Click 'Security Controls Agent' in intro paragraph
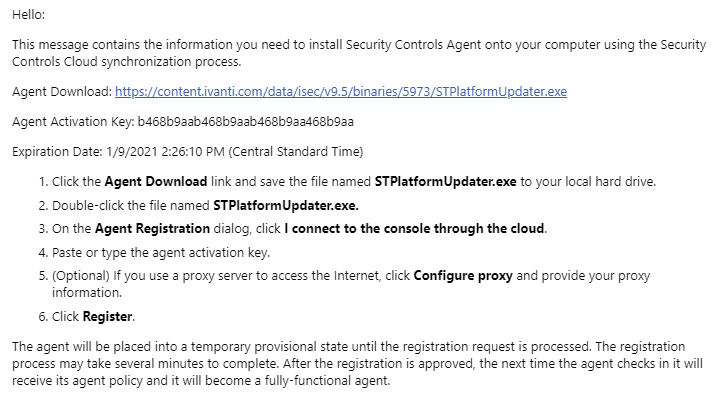Image resolution: width=718 pixels, height=399 pixels. (x=413, y=45)
